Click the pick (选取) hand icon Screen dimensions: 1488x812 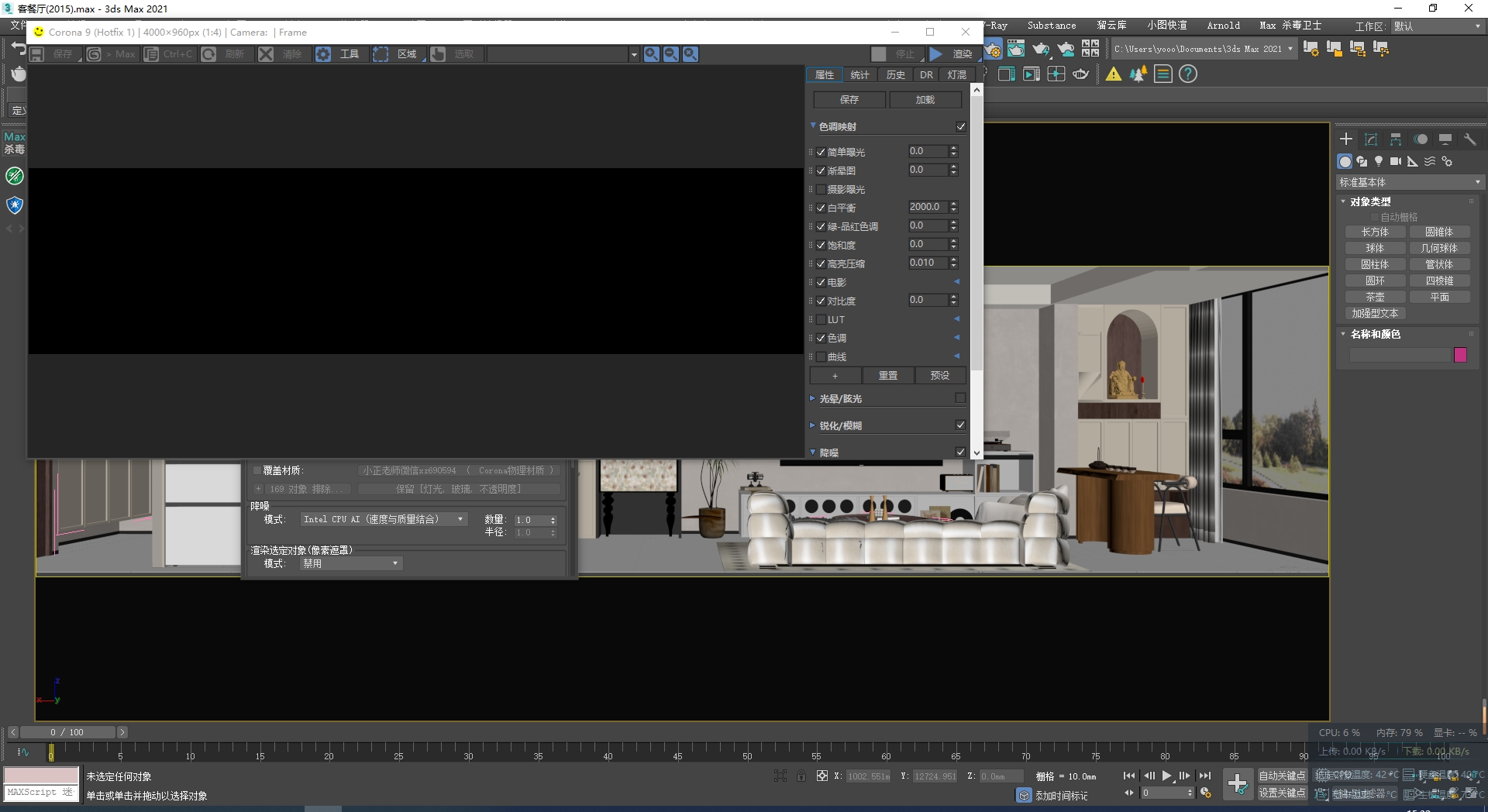[x=438, y=54]
